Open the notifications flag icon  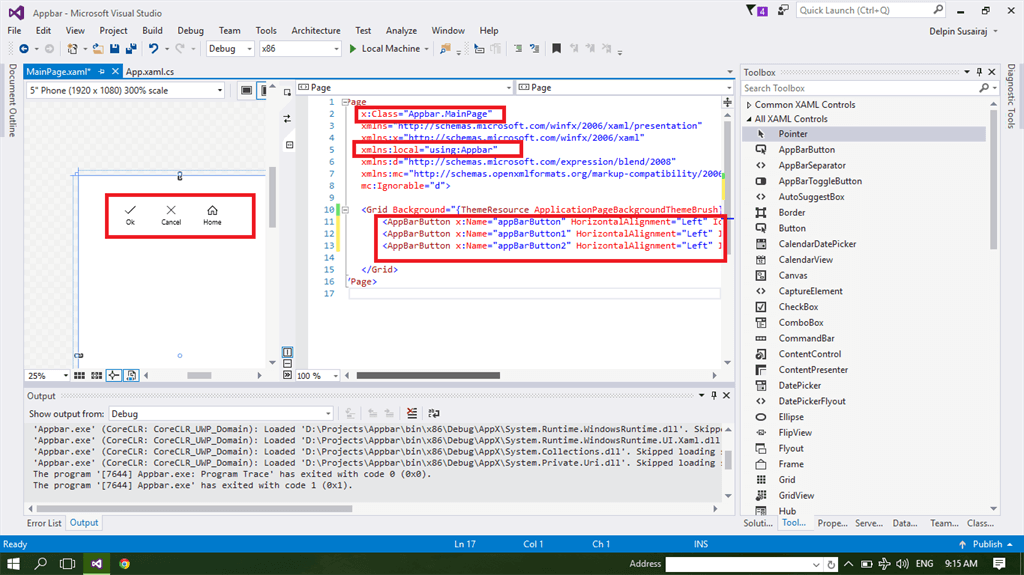751,10
